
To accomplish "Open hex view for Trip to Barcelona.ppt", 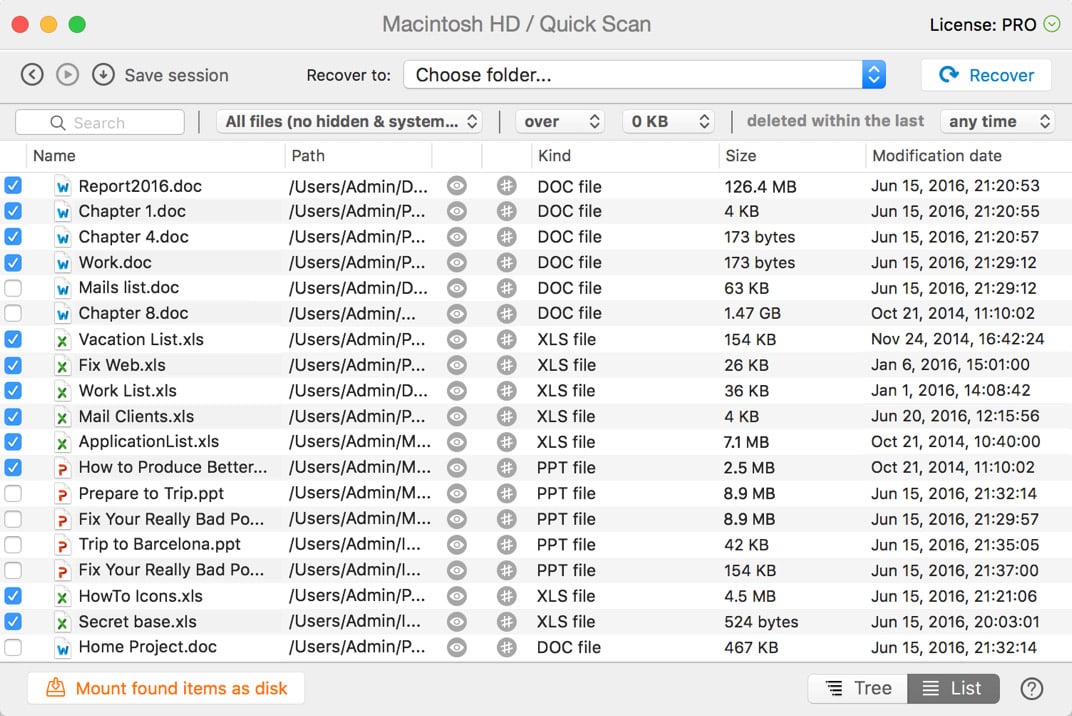I will (x=507, y=545).
